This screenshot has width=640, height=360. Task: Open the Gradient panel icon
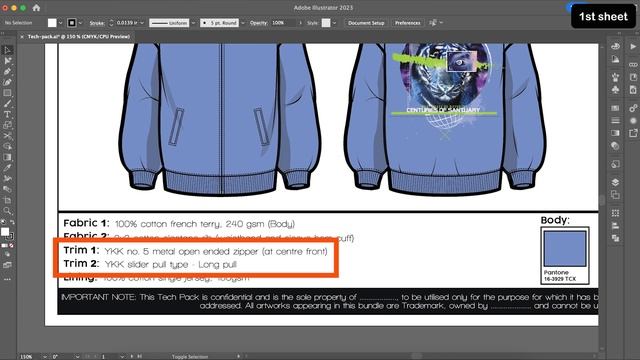pos(616,133)
